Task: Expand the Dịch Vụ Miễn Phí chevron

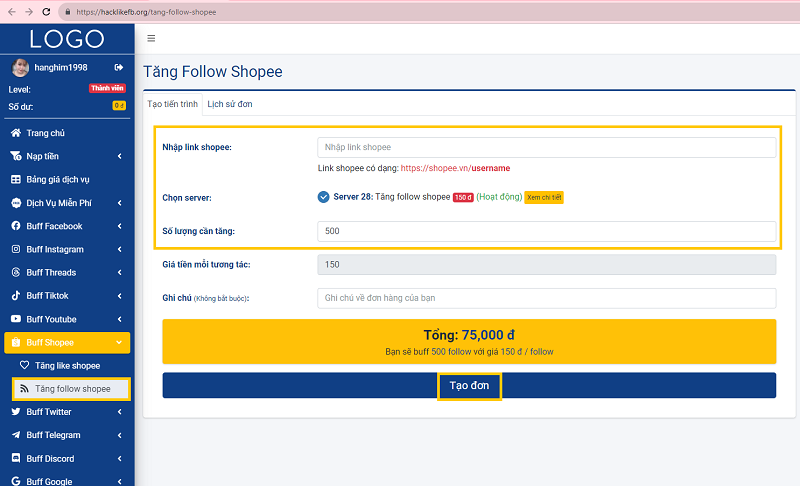Action: (119, 203)
